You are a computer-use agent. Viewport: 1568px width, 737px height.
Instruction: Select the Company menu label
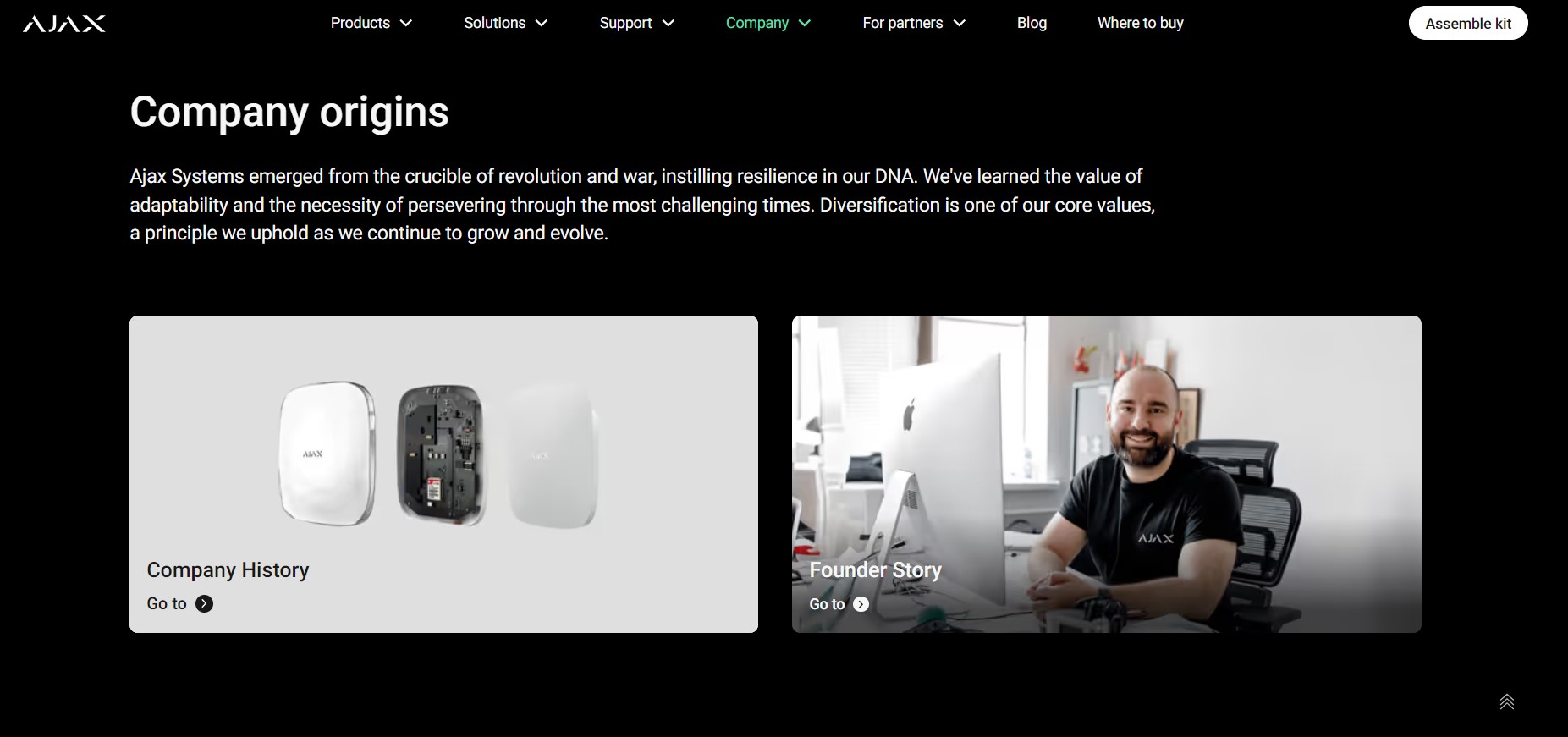756,23
